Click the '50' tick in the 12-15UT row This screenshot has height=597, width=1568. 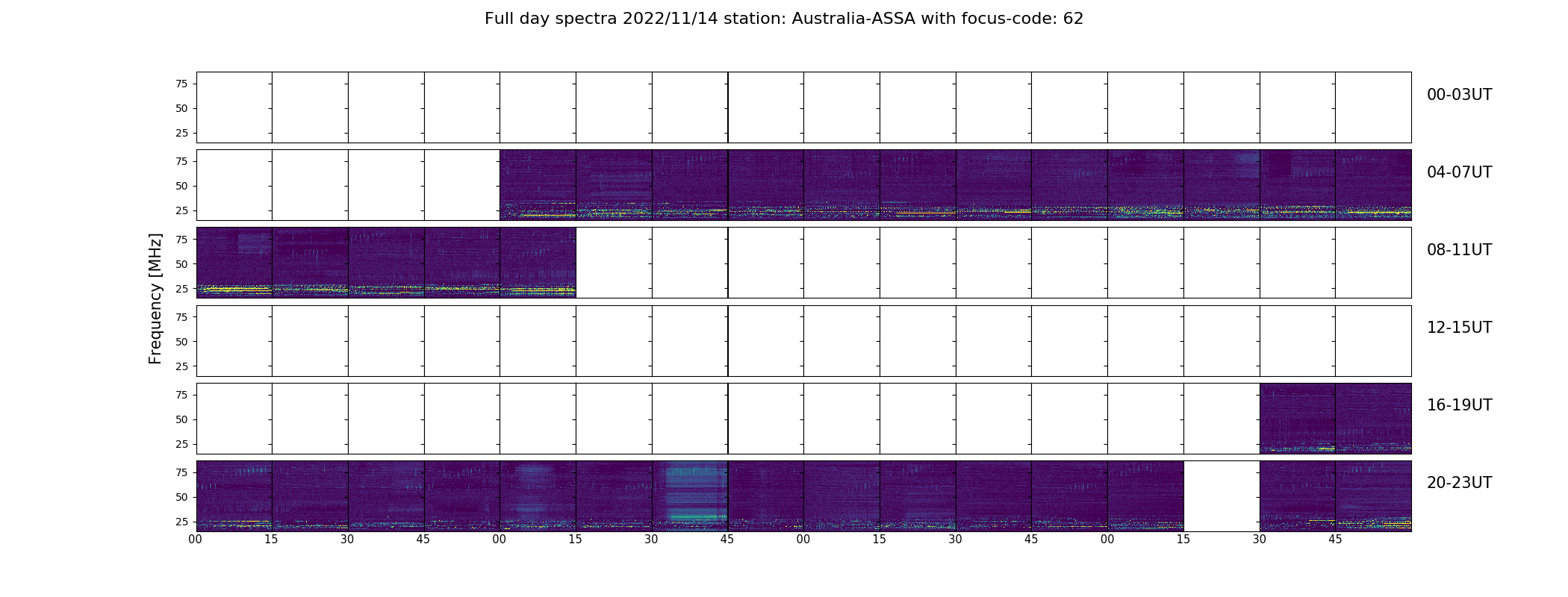coord(181,341)
